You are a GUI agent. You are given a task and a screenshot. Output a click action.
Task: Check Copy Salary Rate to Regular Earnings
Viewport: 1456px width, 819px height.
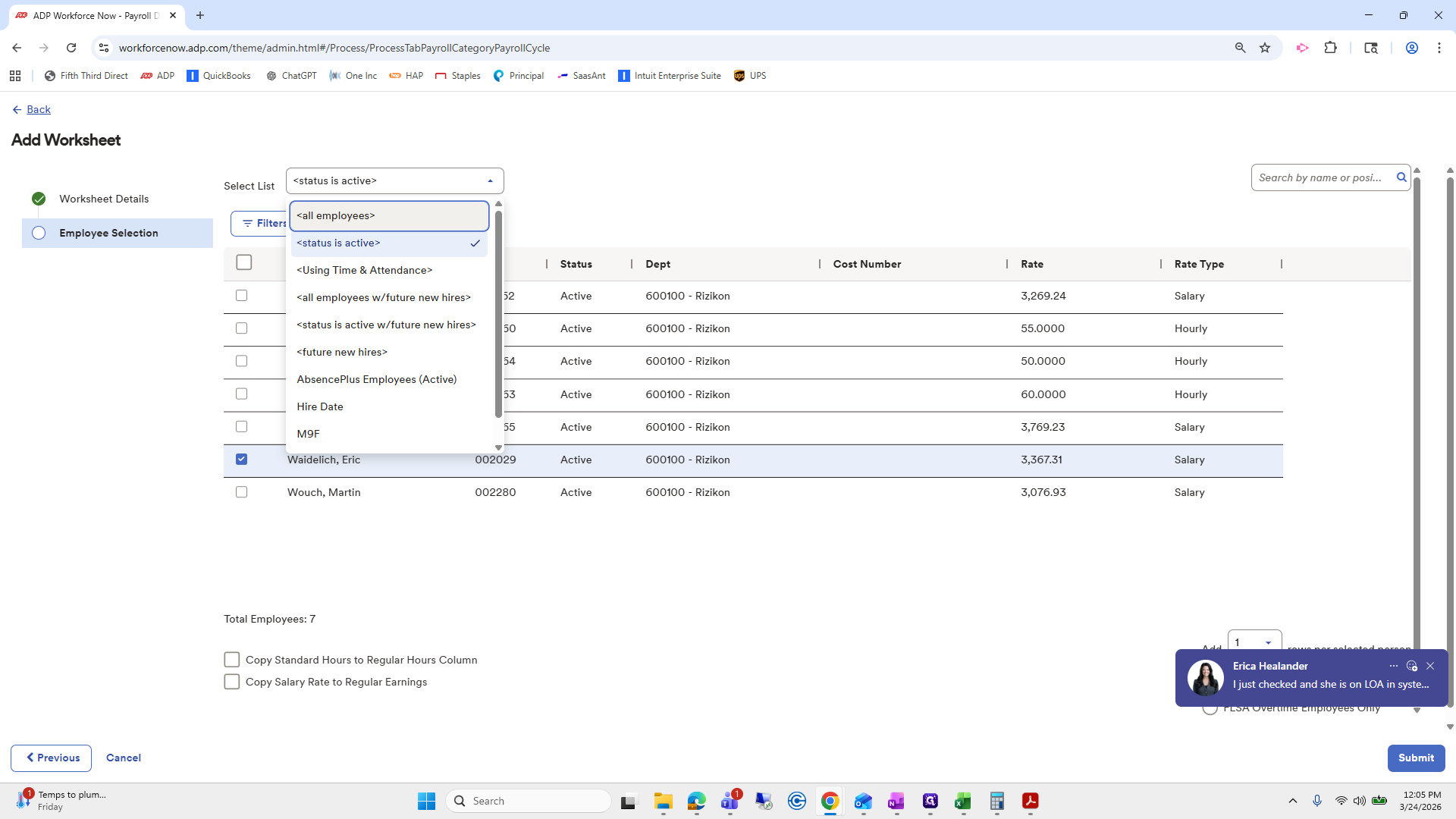pos(232,682)
